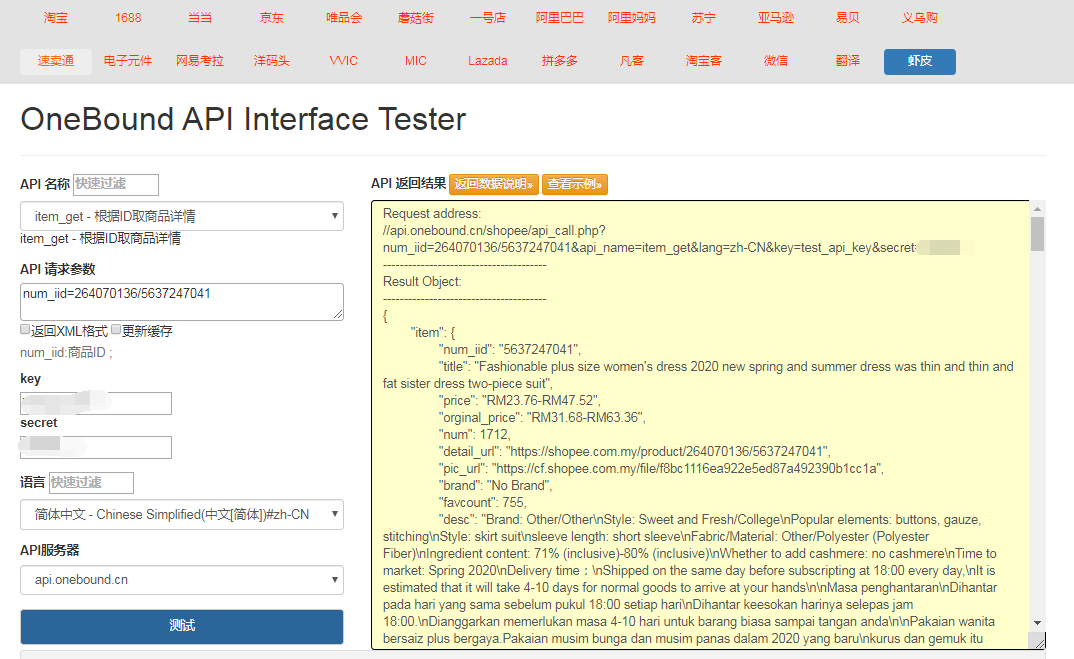Screen dimensions: 1074x659
Task: Enable the 更新缓存 checkbox
Action: tap(116, 330)
